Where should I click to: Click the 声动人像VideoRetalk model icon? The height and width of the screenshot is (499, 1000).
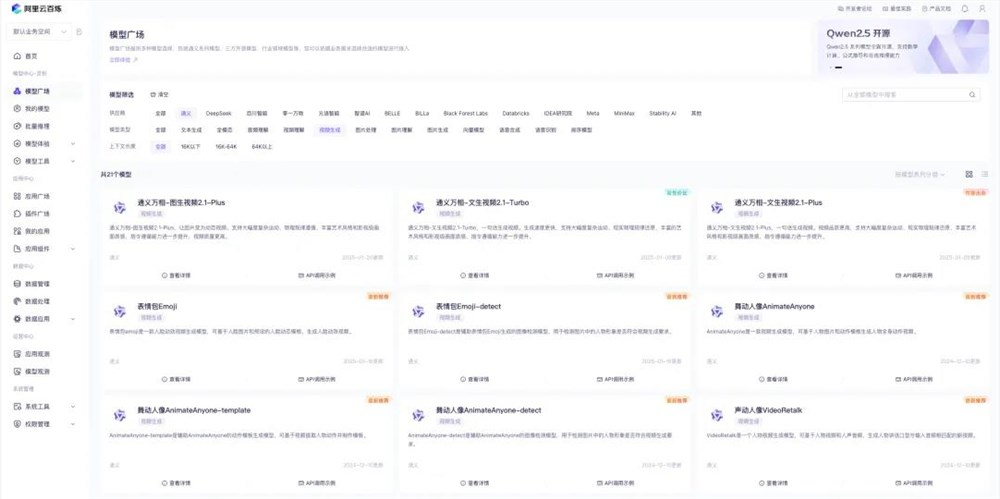click(717, 415)
